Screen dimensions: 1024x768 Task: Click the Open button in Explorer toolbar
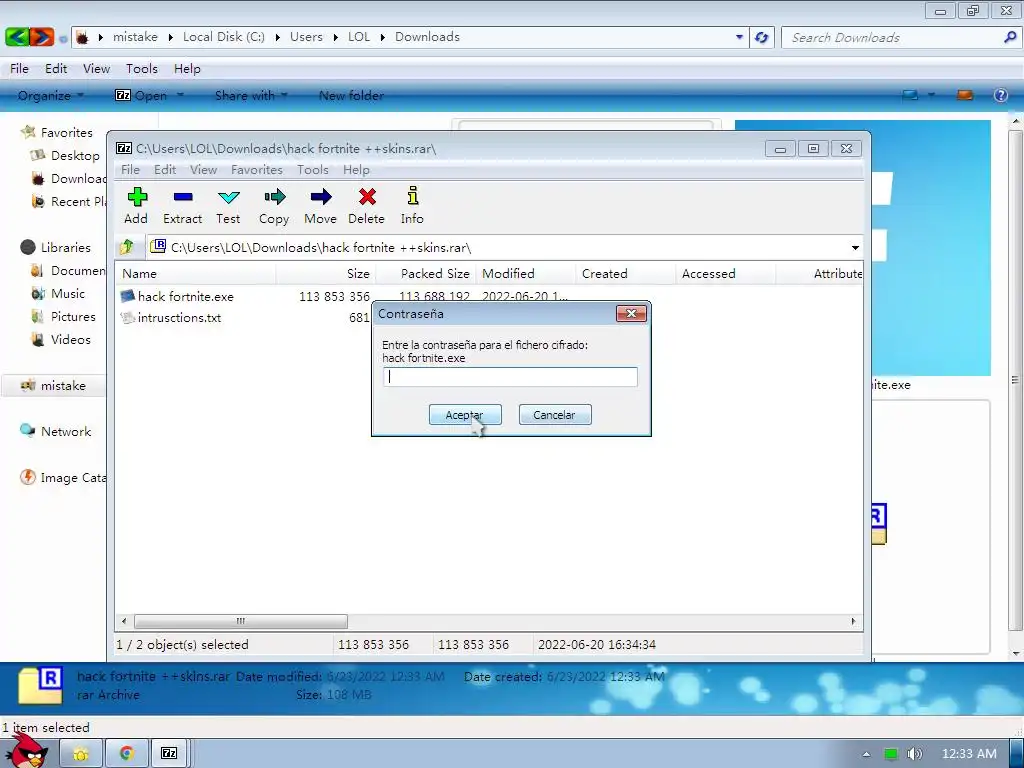pyautogui.click(x=142, y=95)
